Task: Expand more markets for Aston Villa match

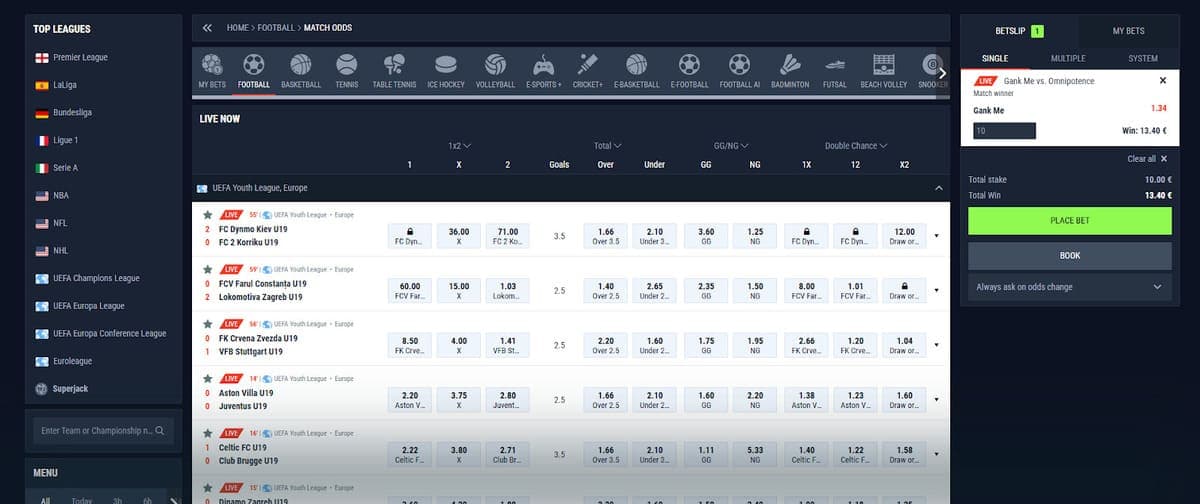Action: coord(937,401)
